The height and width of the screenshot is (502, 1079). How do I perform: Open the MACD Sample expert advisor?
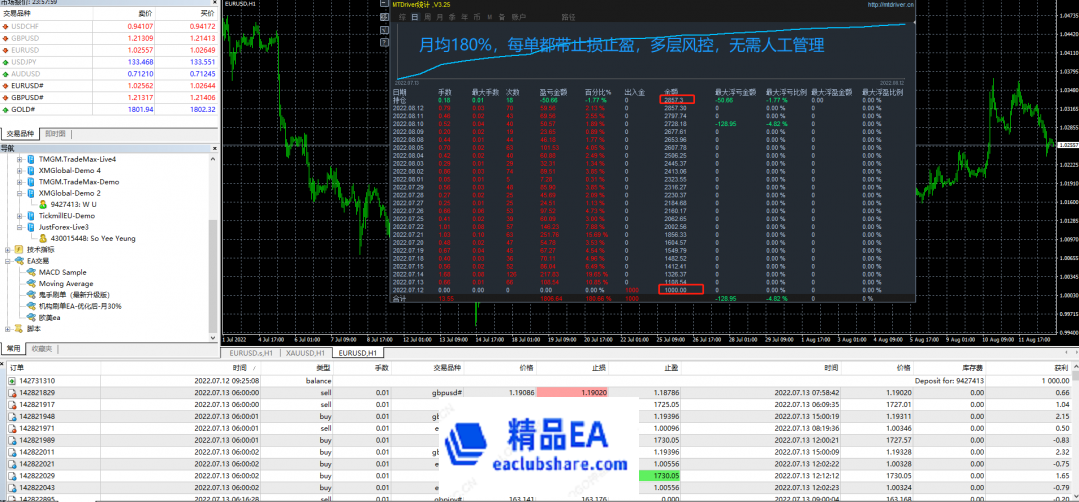point(62,272)
